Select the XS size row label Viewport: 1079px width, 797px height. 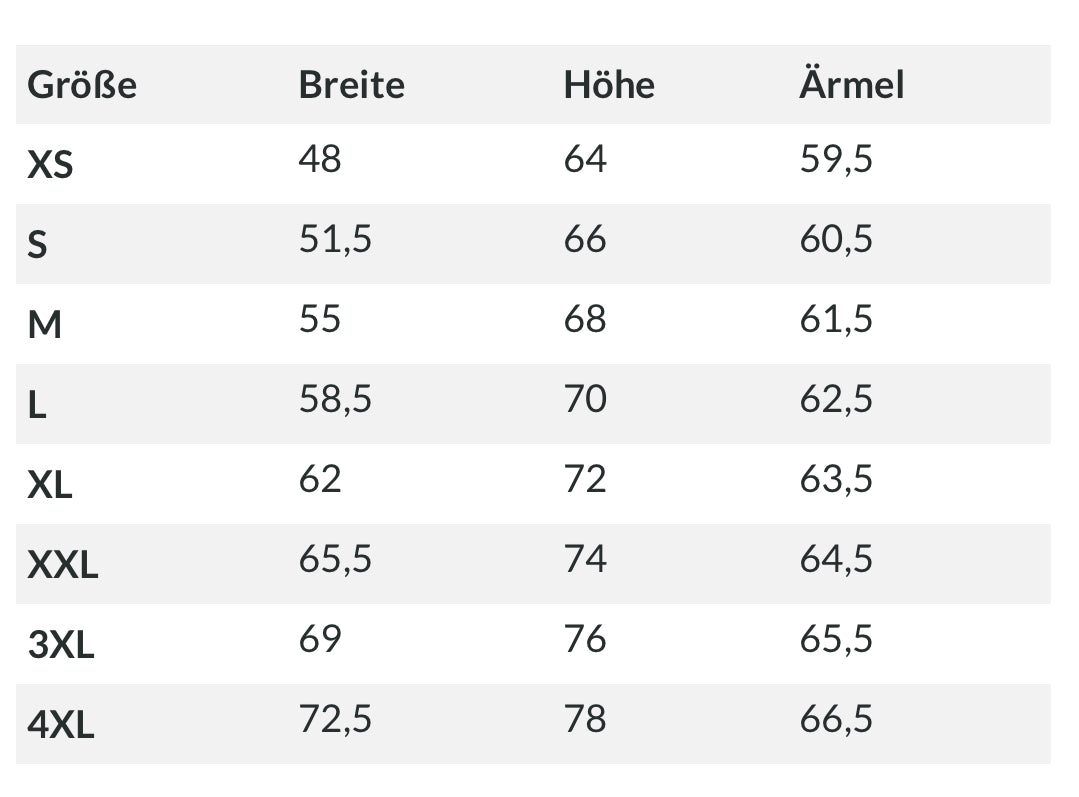tap(50, 165)
